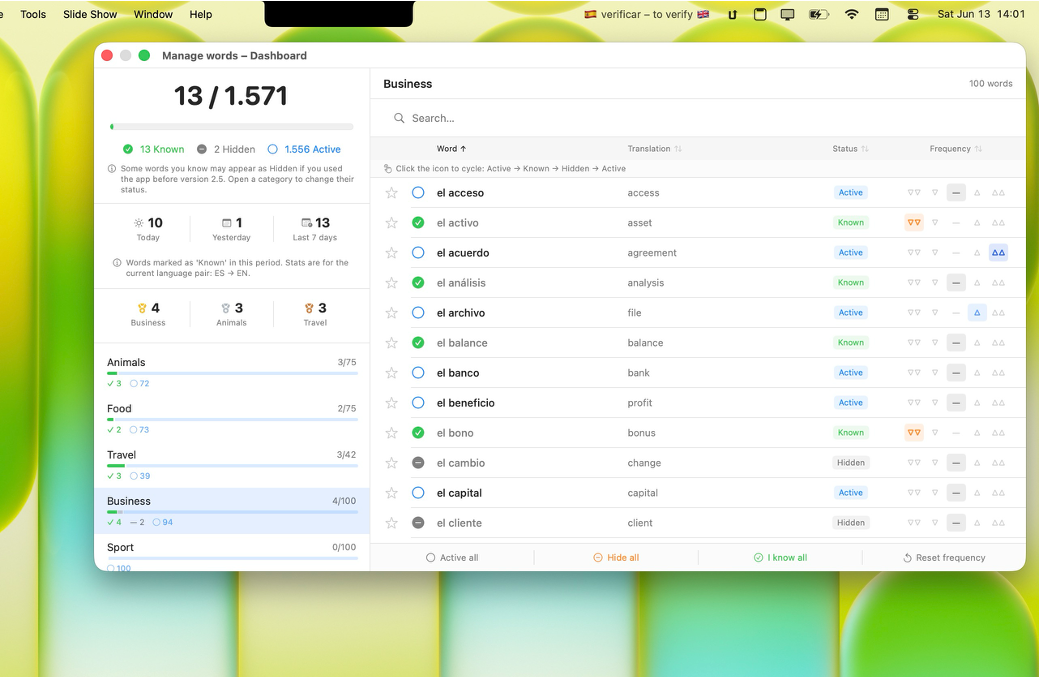Star the word el activo
Screen dimensions: 1040x678
pyautogui.click(x=391, y=223)
